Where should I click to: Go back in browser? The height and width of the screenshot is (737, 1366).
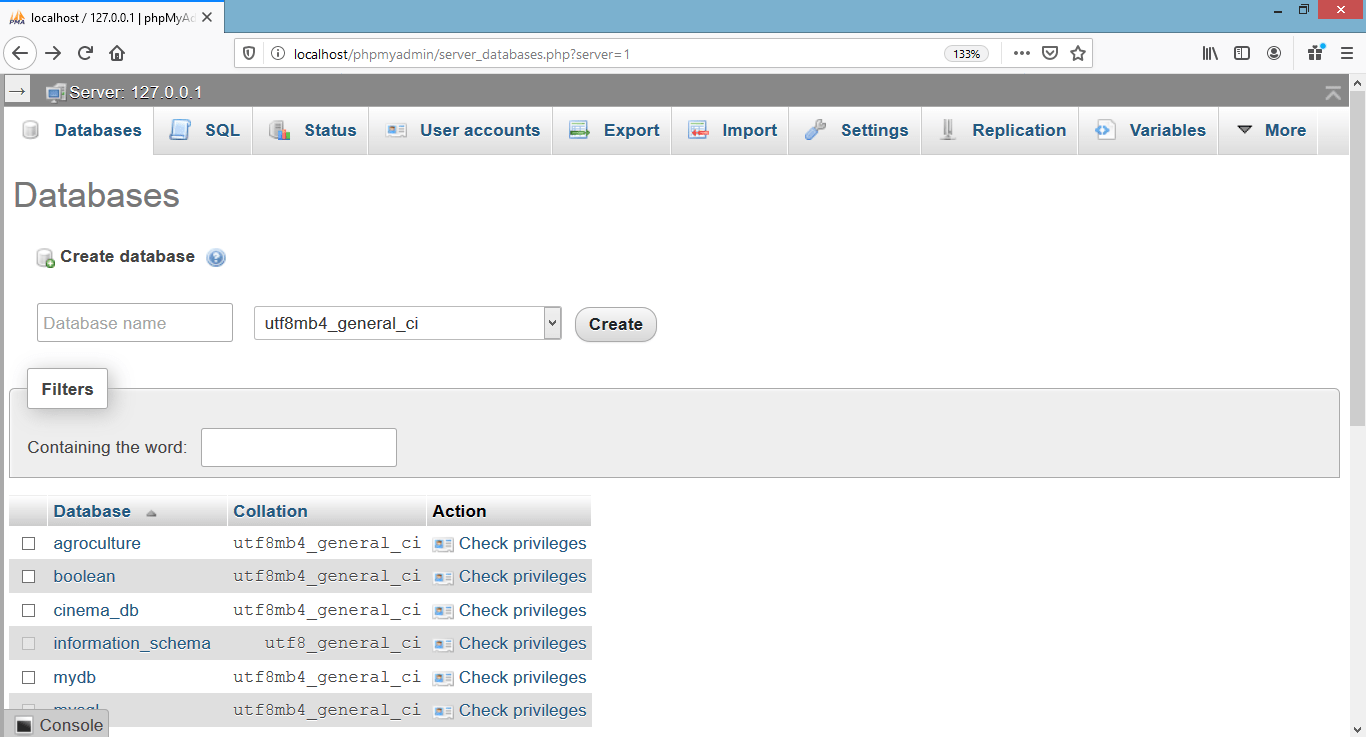(x=21, y=53)
